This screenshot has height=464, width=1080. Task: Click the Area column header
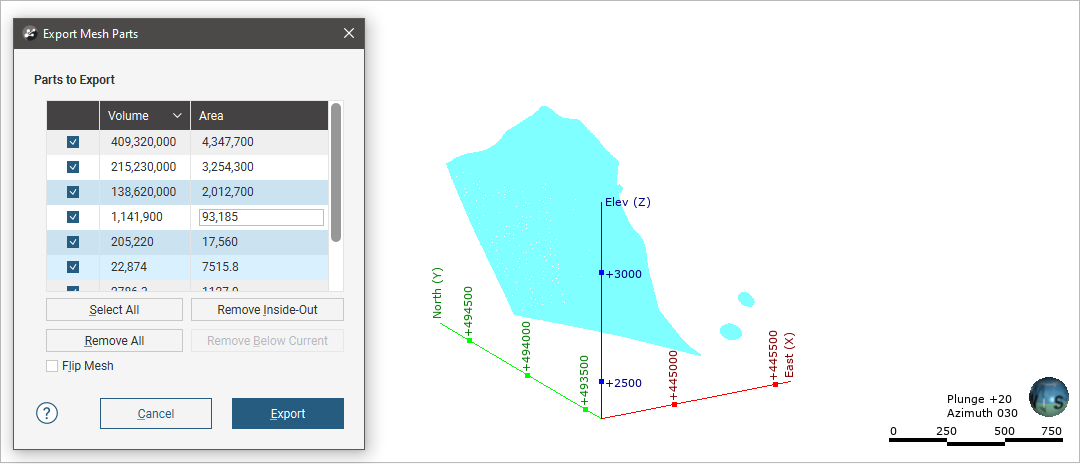[x=259, y=116]
